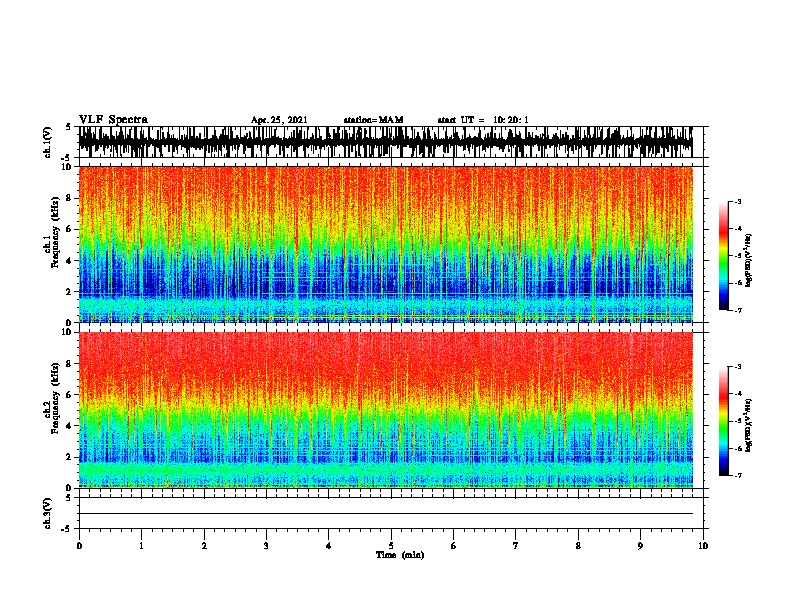This screenshot has height=612, width=792.
Task: Click the ch.2 color bar log(PSD) label
Action: (x=749, y=425)
